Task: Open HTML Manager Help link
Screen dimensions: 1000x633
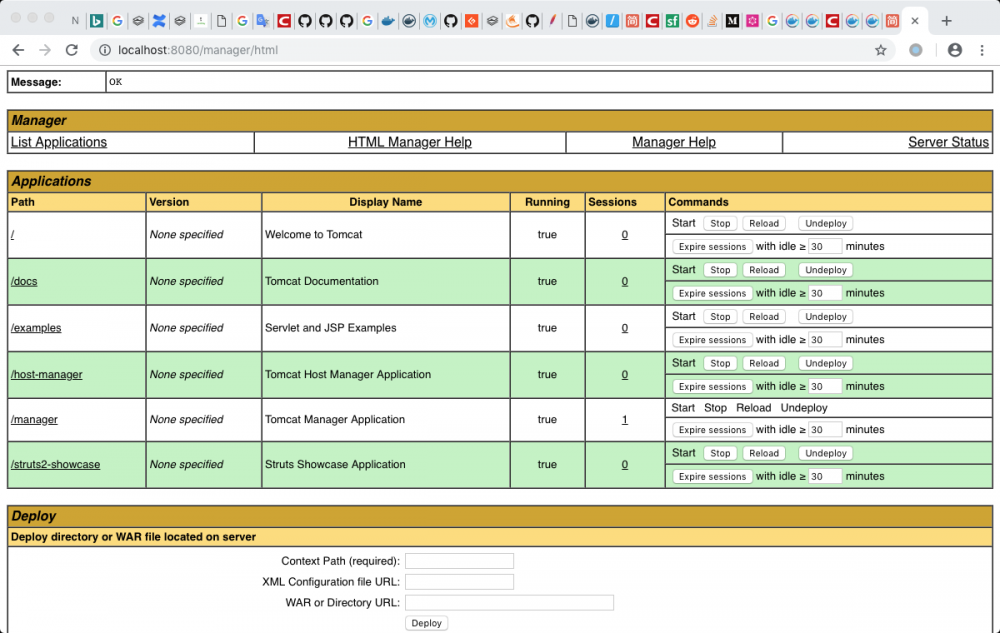Action: pos(409,142)
